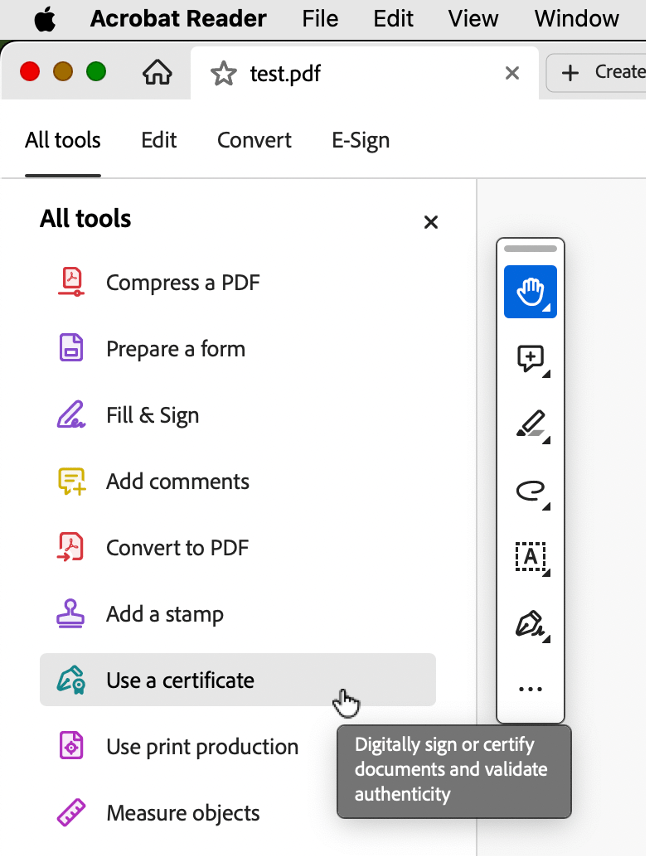Open Fill & Sign label

[152, 415]
